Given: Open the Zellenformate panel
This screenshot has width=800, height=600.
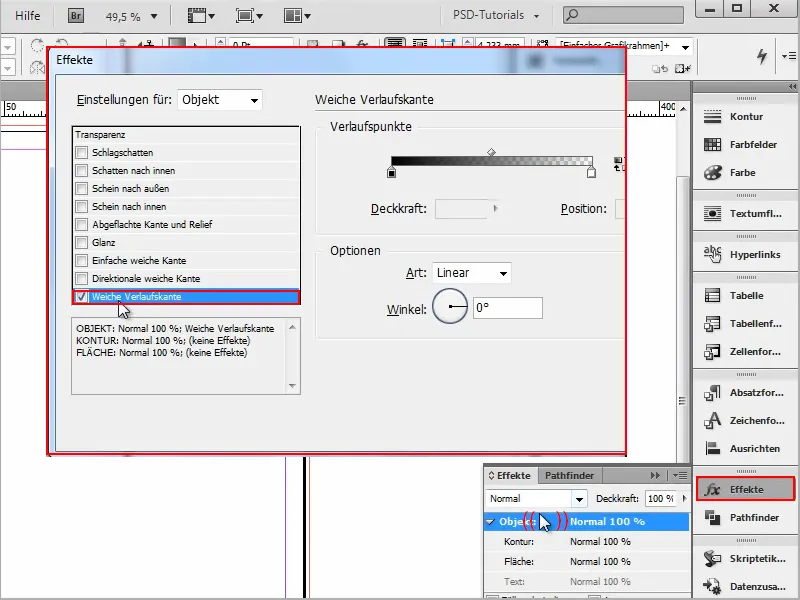Looking at the screenshot, I should point(745,352).
